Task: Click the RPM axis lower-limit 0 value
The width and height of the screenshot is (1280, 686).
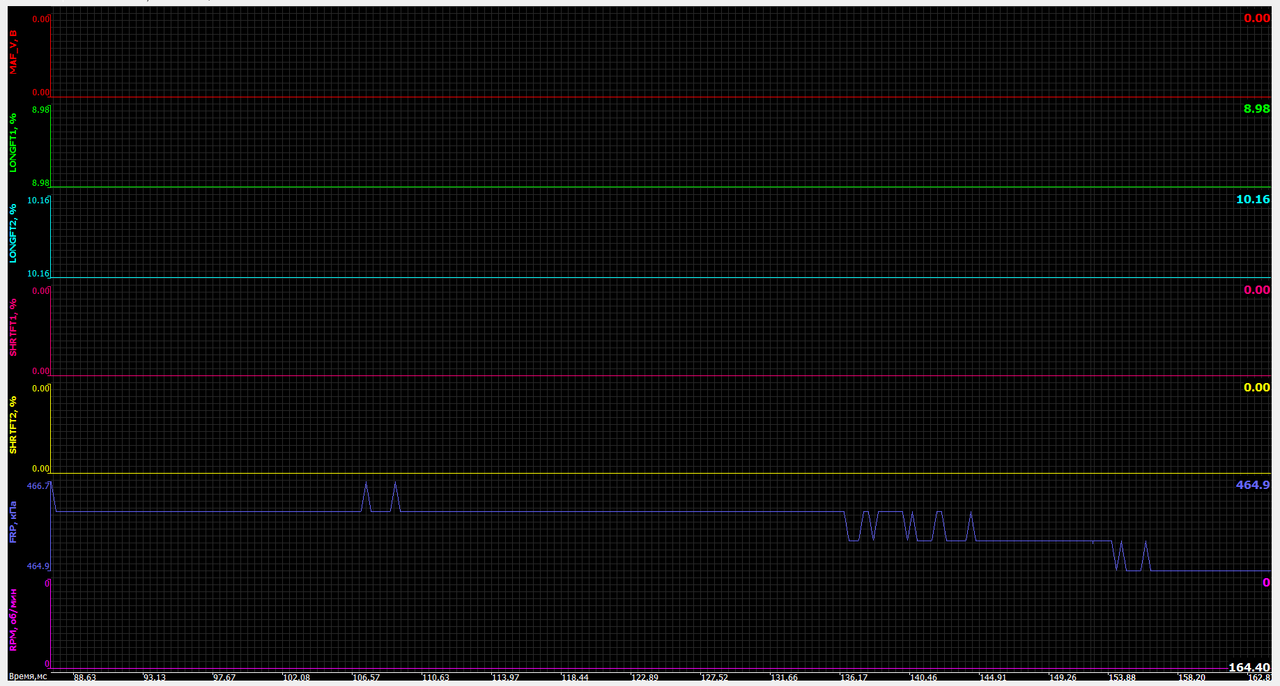Action: [x=47, y=663]
